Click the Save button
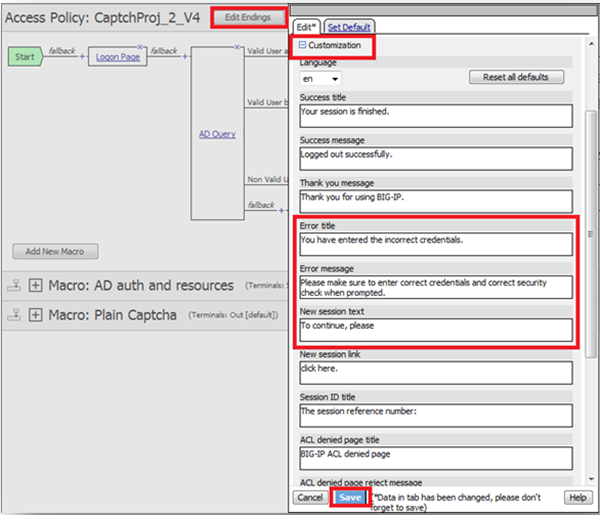Screen dimensions: 600x515 [x=350, y=497]
